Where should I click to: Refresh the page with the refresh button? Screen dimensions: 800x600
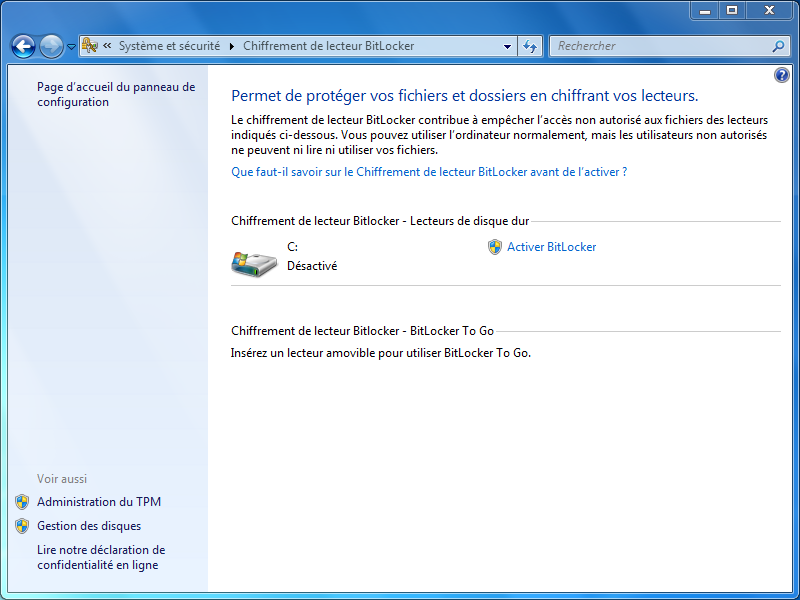click(530, 46)
